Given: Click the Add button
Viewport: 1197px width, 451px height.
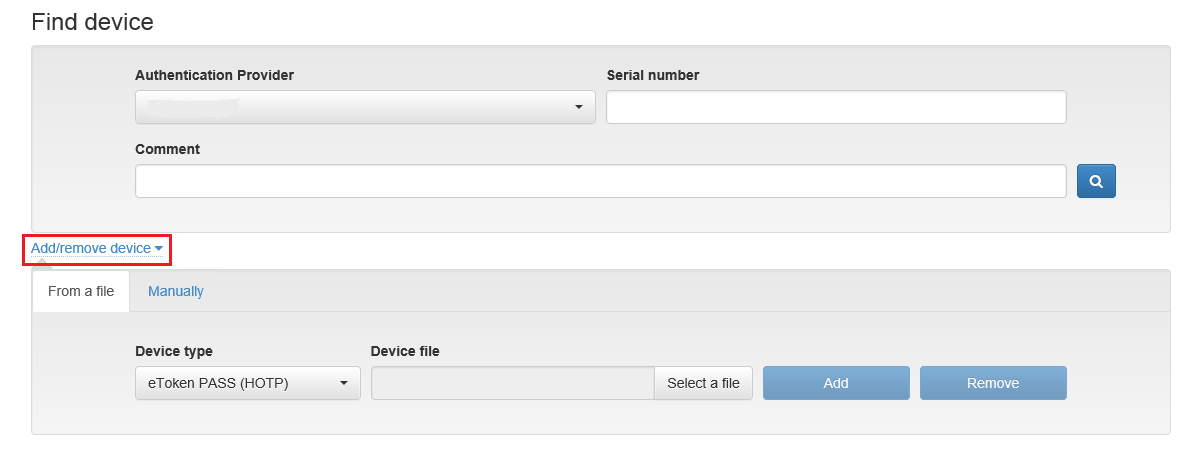Looking at the screenshot, I should (836, 383).
